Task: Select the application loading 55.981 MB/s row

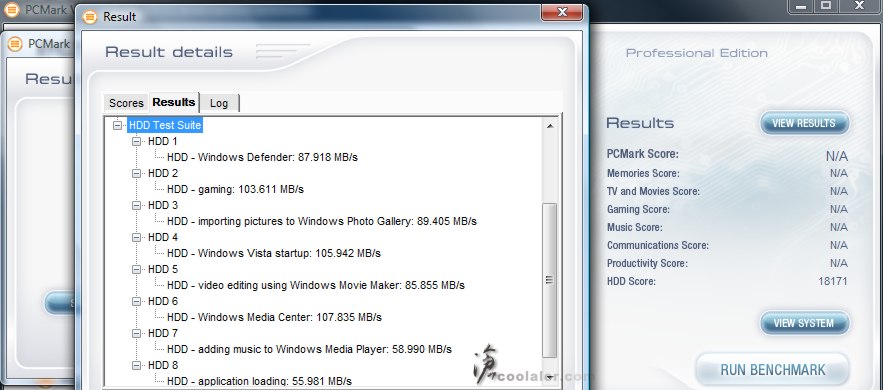Action: click(x=260, y=382)
